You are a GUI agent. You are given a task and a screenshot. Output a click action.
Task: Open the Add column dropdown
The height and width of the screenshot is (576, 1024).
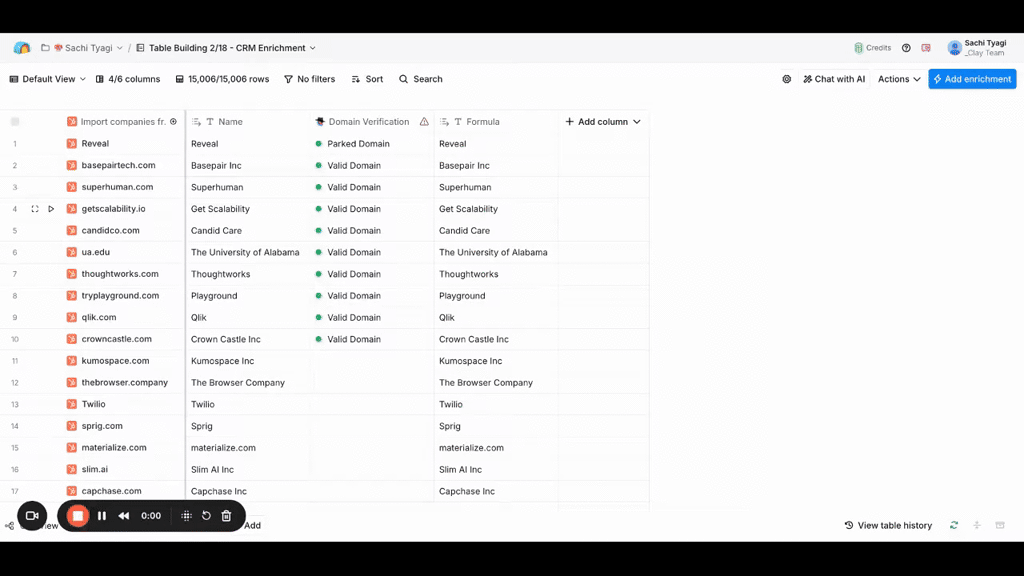point(603,122)
